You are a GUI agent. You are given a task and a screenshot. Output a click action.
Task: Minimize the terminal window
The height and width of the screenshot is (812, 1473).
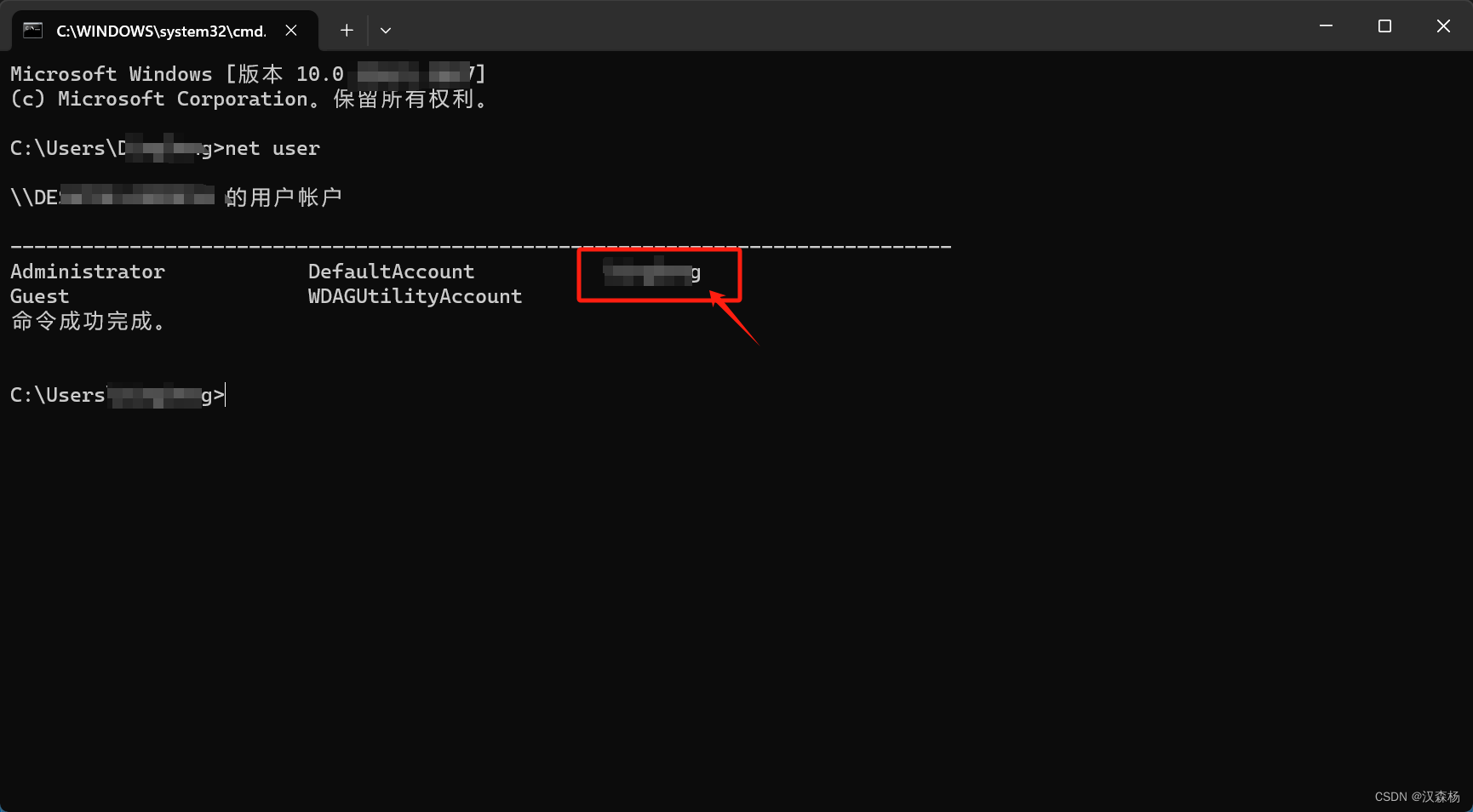tap(1326, 26)
